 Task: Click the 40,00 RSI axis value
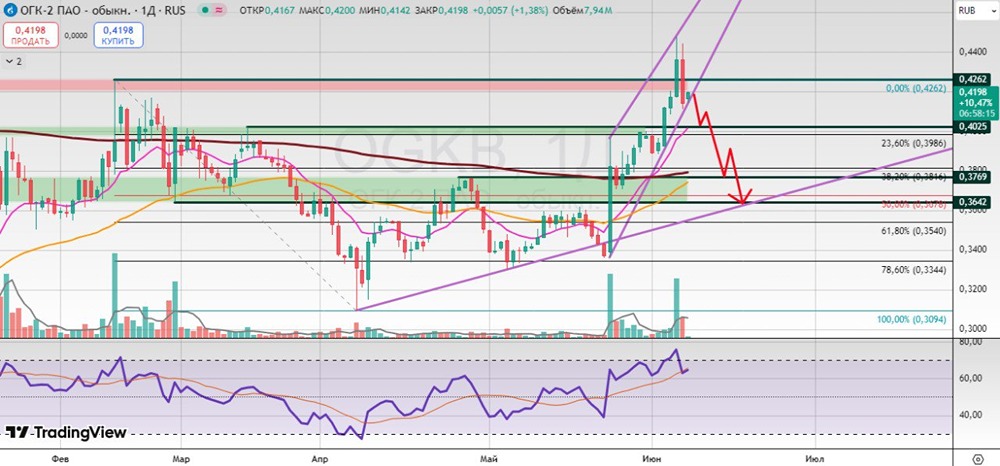969,414
